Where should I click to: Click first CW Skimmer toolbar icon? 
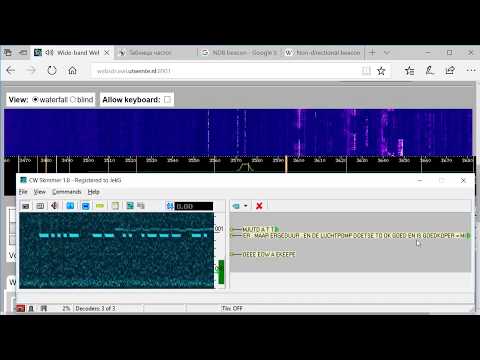(26, 206)
